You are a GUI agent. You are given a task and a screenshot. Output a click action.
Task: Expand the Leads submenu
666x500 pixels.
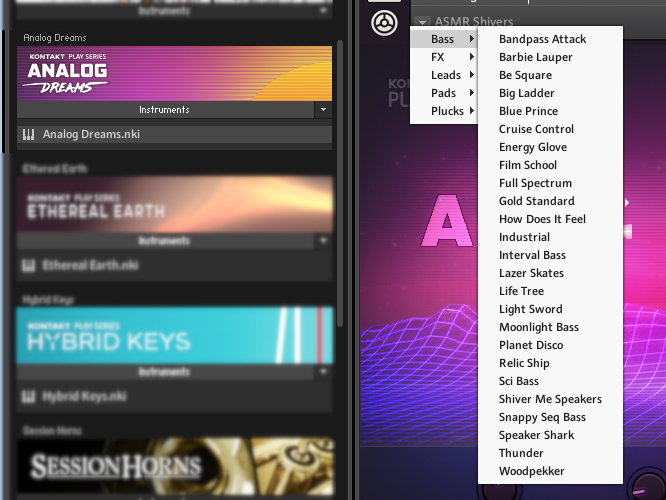[x=444, y=75]
